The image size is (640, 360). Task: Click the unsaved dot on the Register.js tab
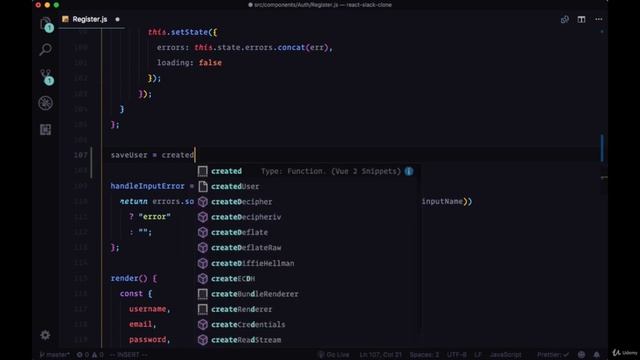pos(118,19)
